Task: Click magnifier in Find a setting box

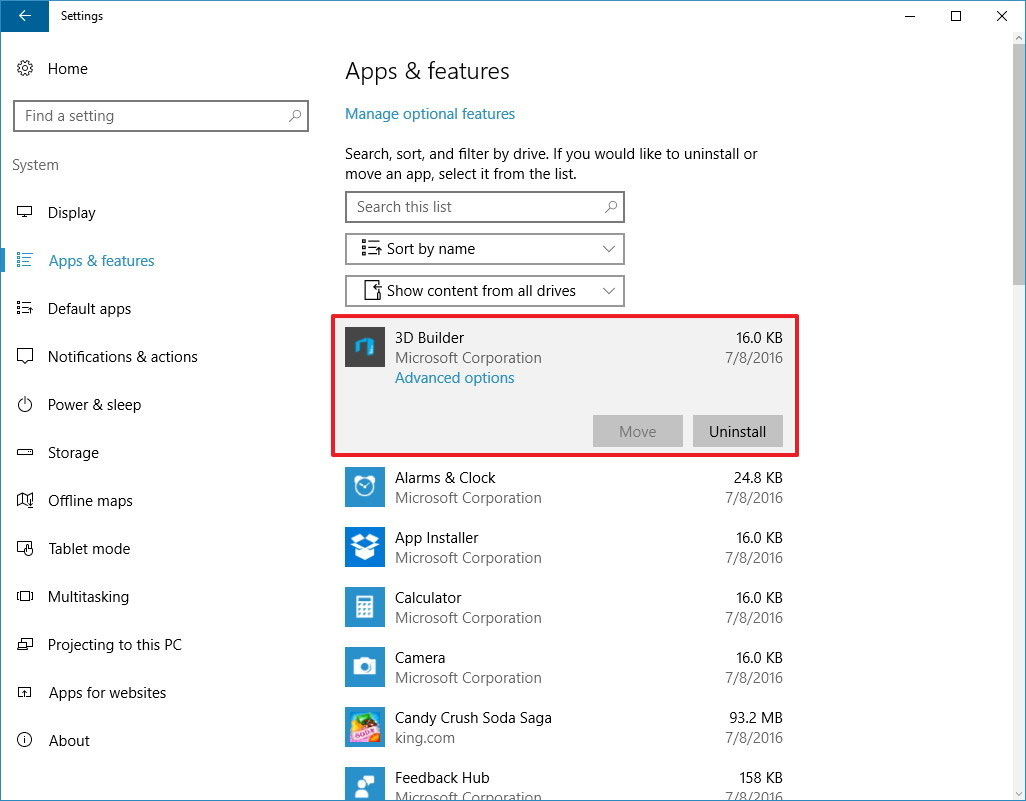Action: pyautogui.click(x=294, y=116)
